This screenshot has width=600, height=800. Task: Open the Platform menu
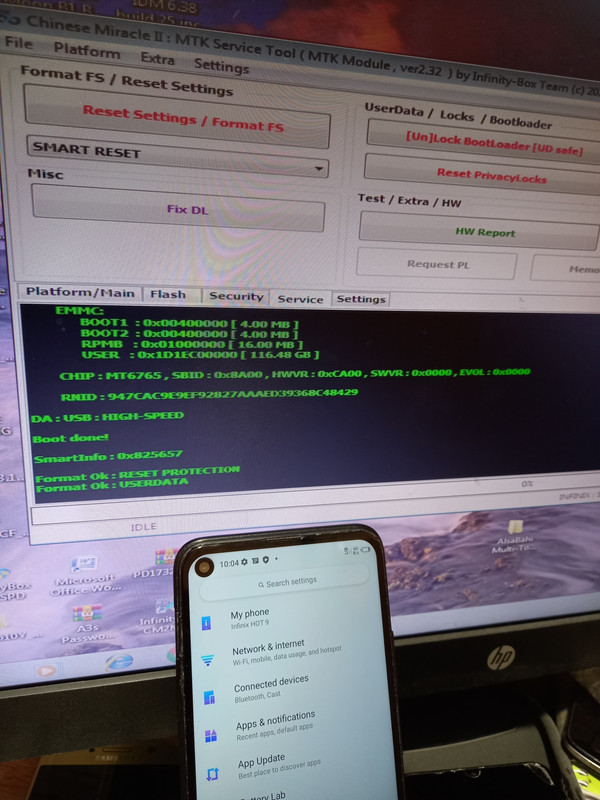pos(87,51)
